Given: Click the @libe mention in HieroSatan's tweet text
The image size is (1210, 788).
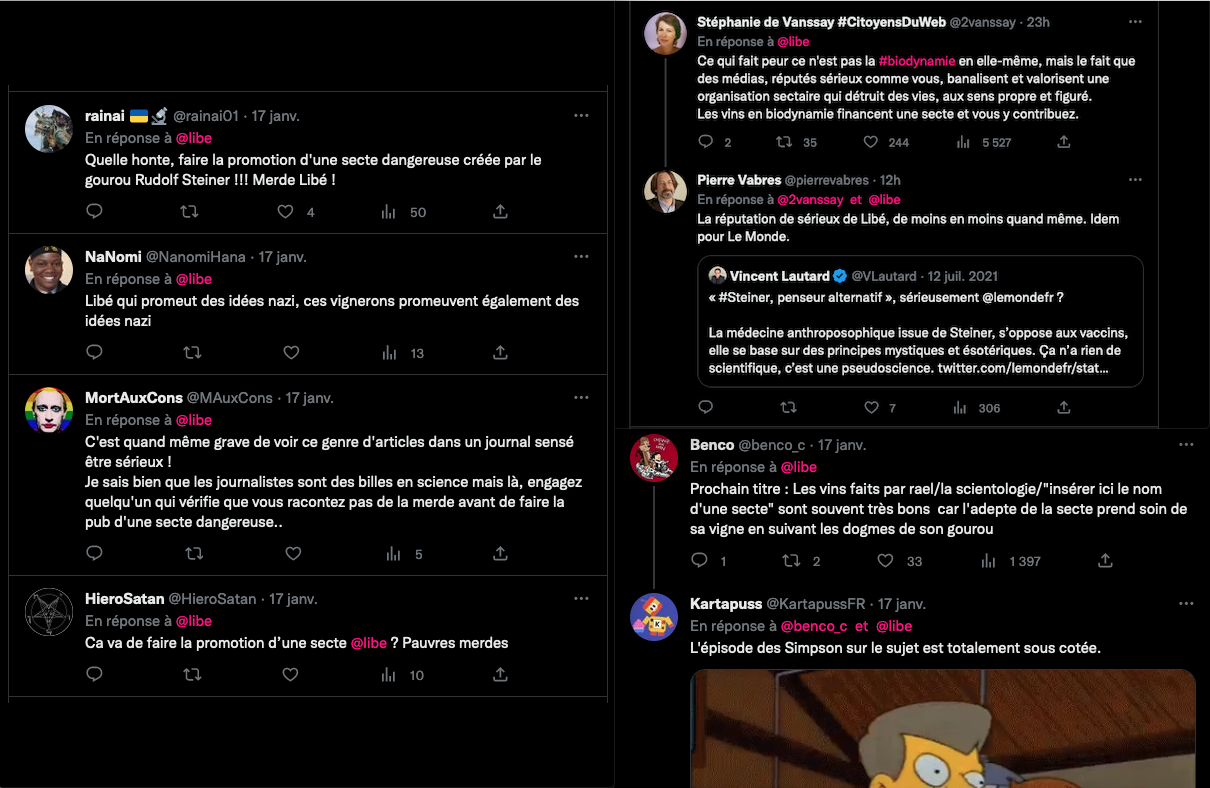Looking at the screenshot, I should 368,643.
